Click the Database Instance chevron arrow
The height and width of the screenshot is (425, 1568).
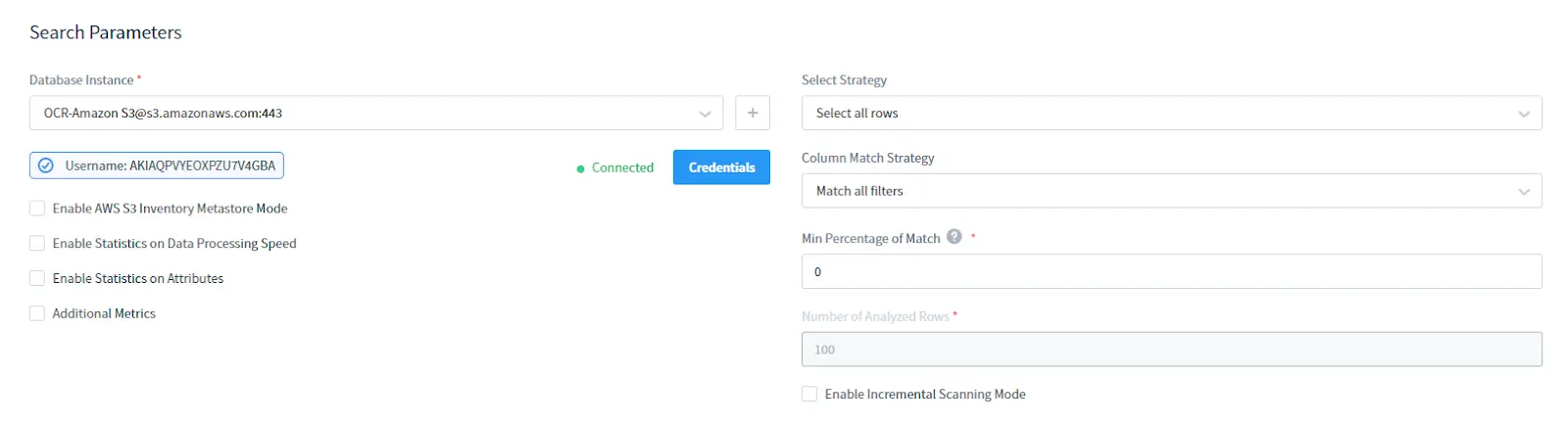(705, 114)
